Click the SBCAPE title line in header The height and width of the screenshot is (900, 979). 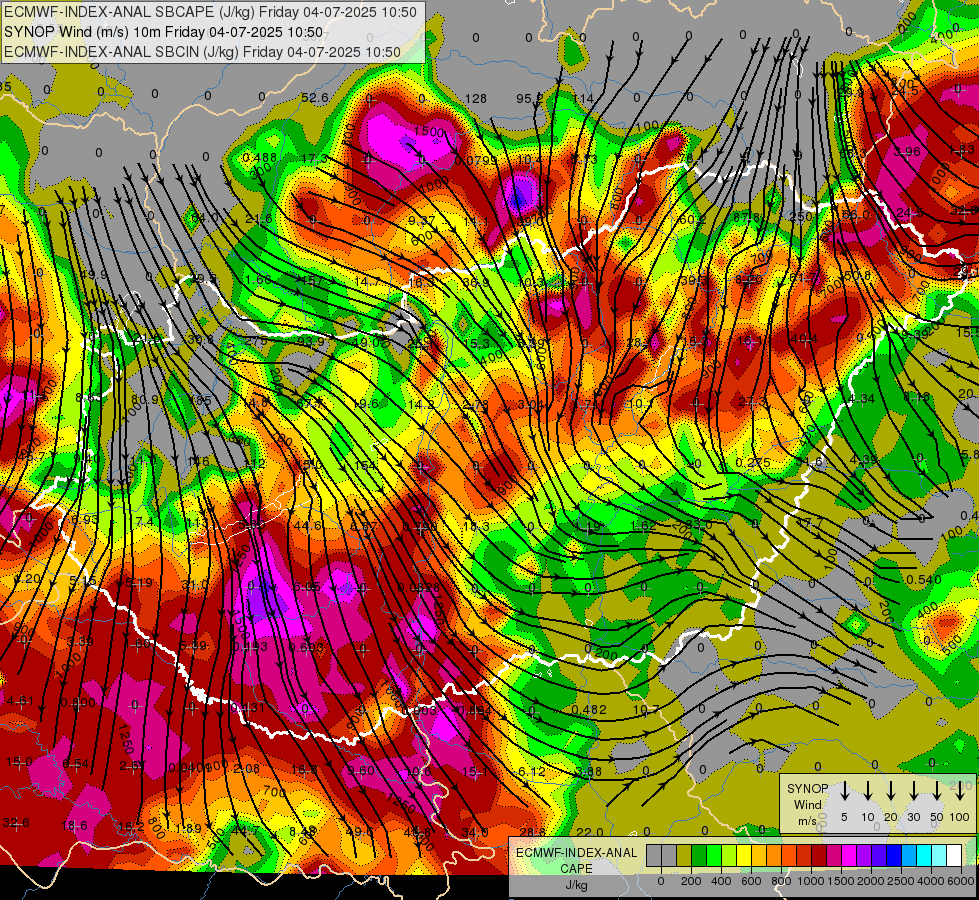[x=210, y=12]
